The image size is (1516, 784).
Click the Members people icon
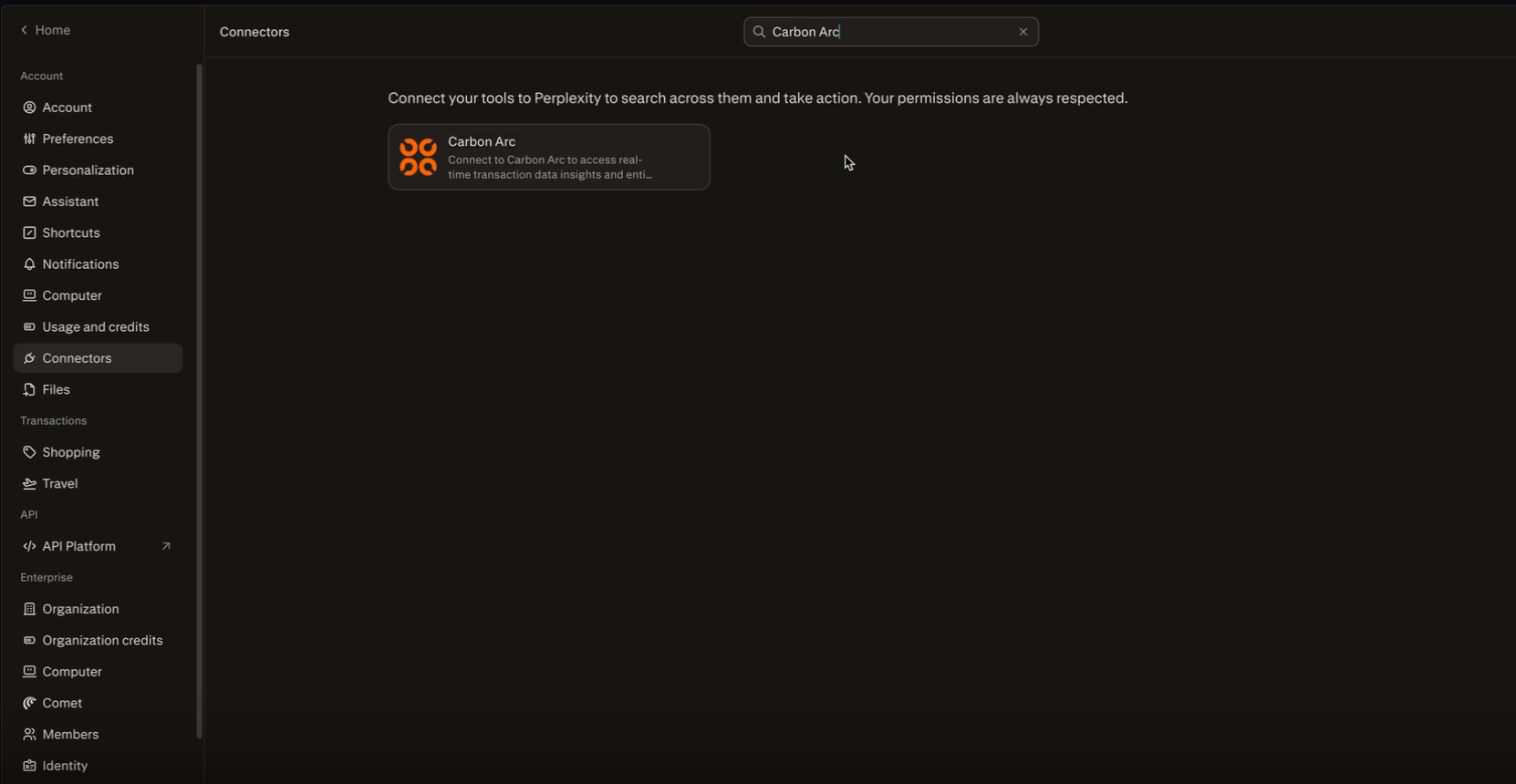29,735
